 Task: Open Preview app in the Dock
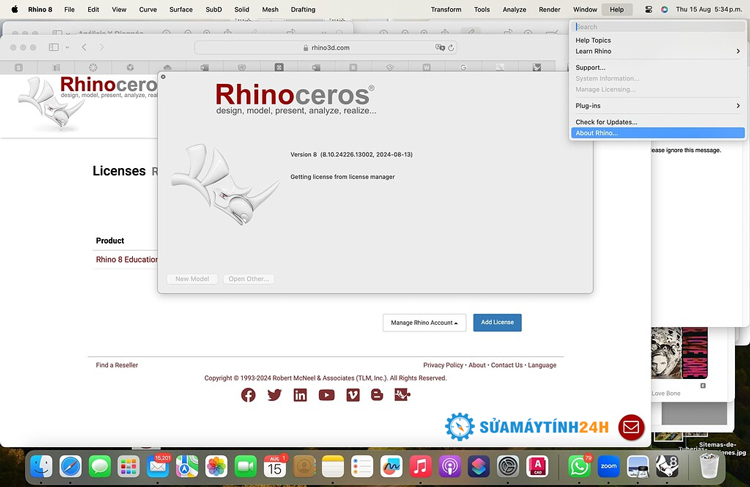pos(638,466)
